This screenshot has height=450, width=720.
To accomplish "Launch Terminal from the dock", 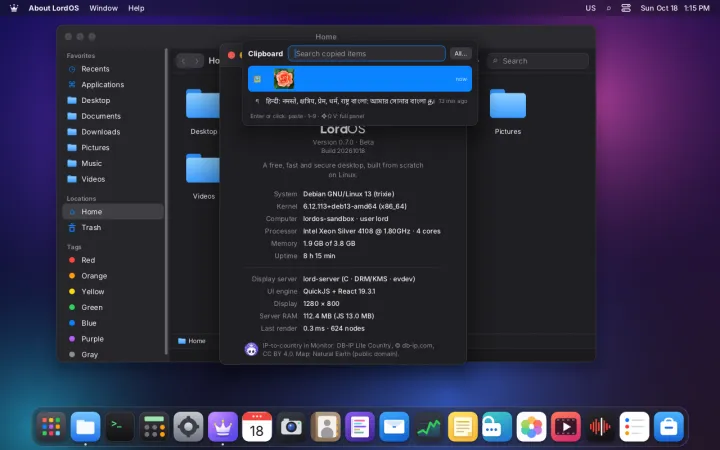I will (120, 427).
